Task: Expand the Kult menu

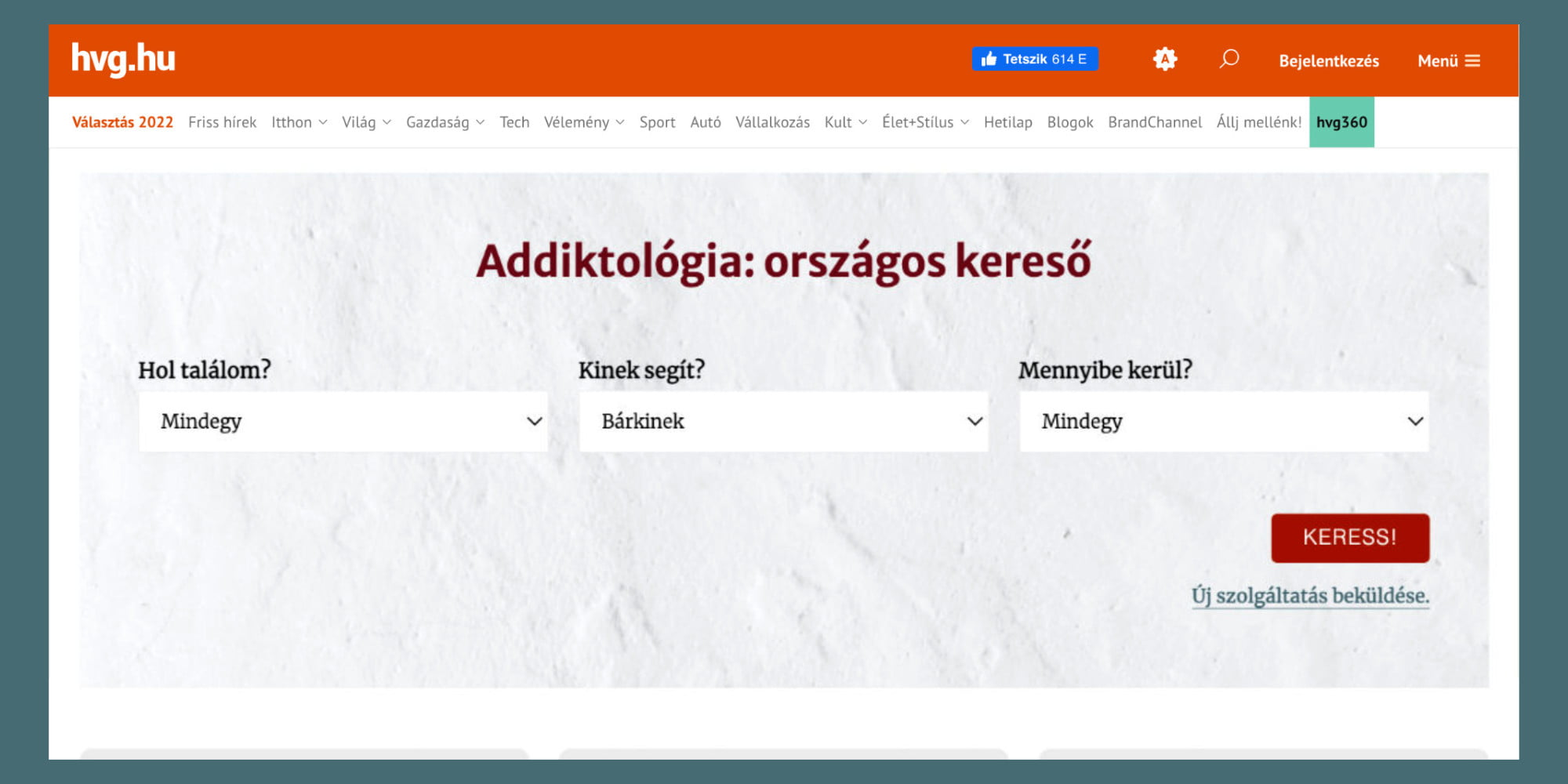Action: pos(846,122)
